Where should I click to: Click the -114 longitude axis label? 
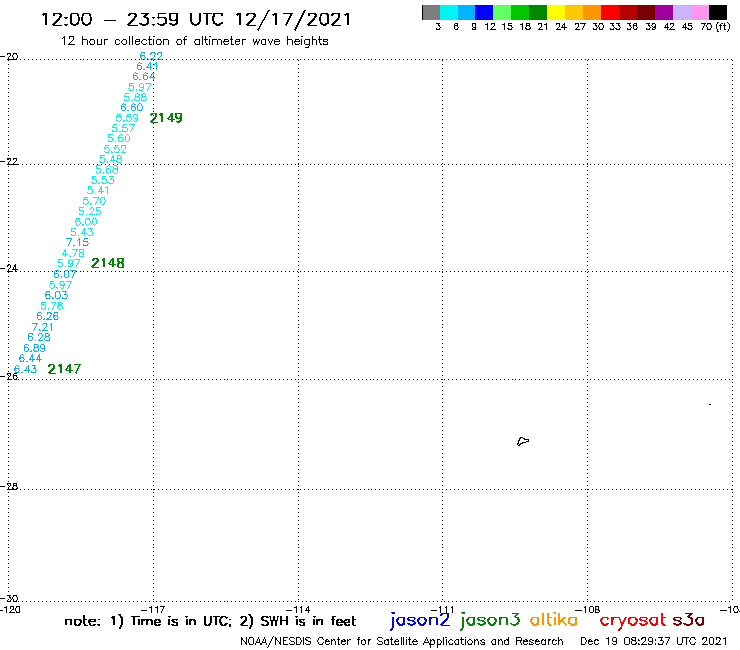coord(298,610)
